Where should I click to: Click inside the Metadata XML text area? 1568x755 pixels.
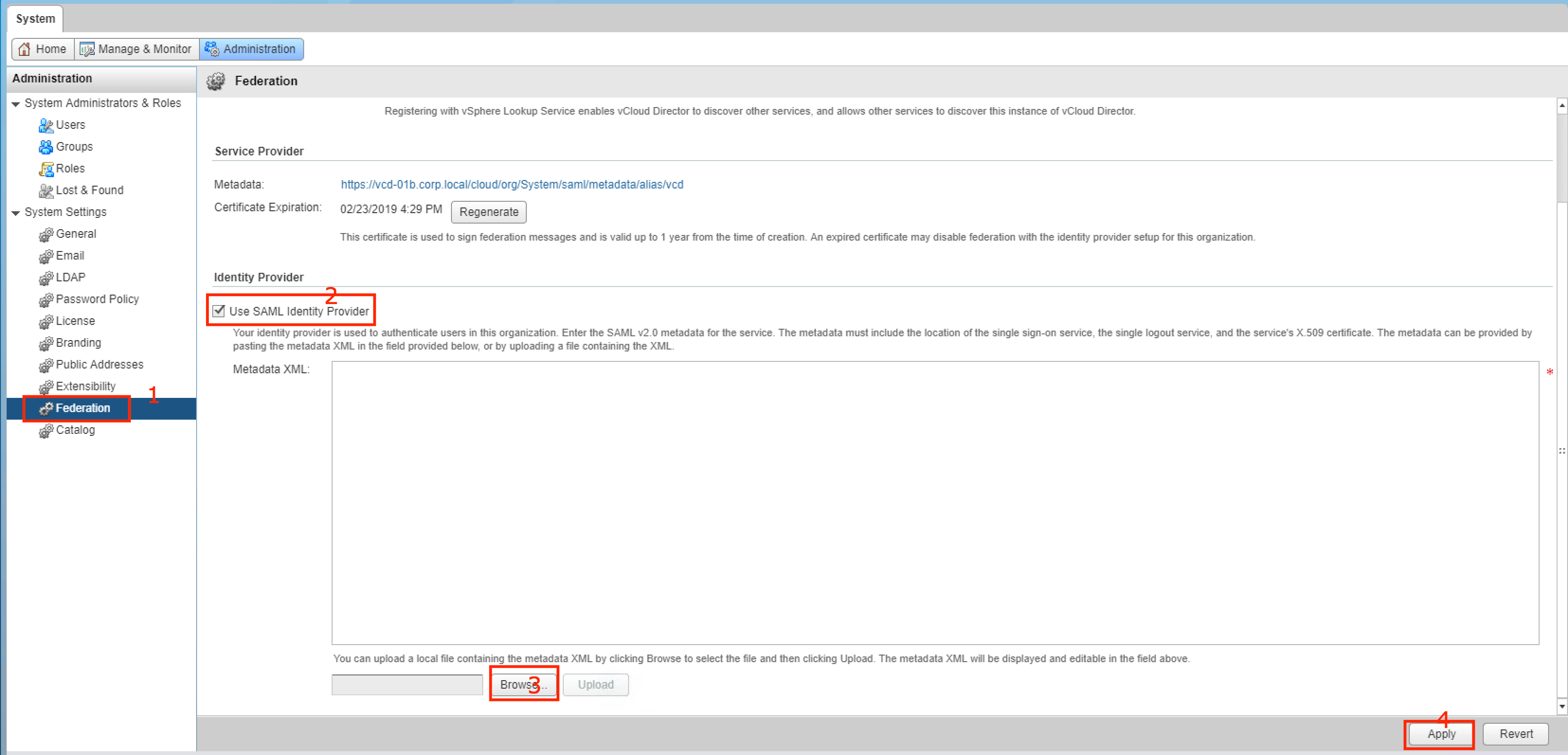point(934,503)
